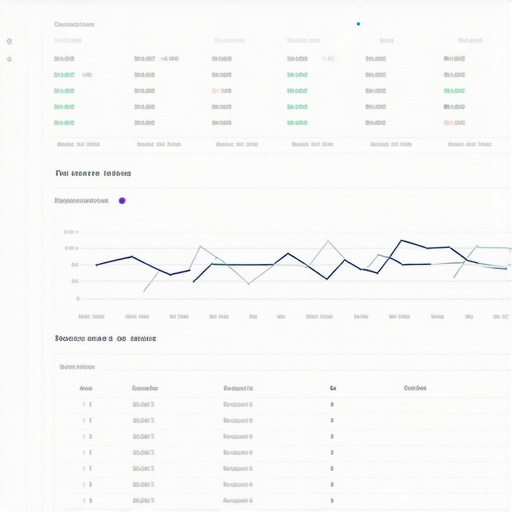
Task: Click the highest peak of the navy line
Action: (401, 240)
